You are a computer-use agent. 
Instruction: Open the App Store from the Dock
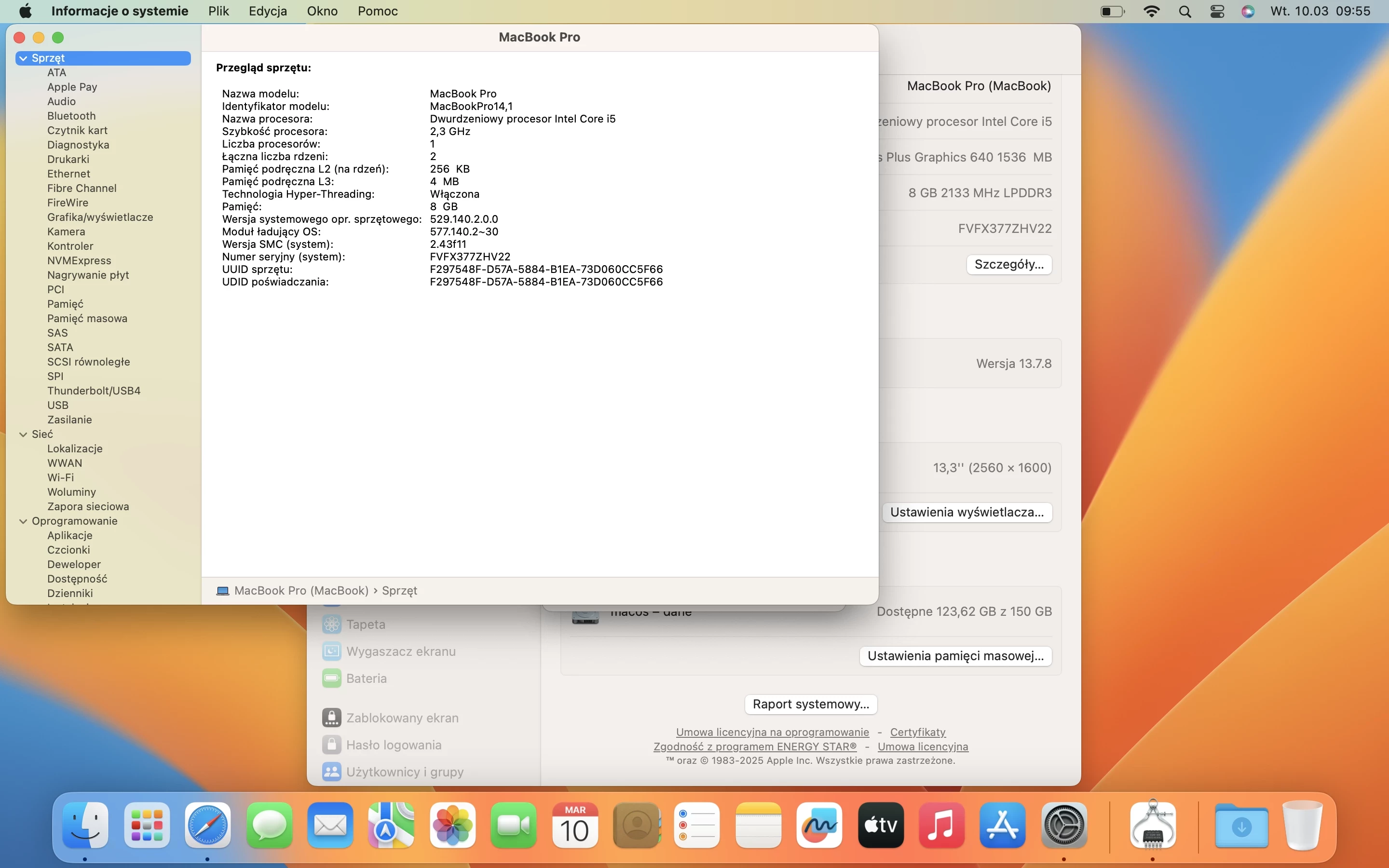coord(1002,825)
